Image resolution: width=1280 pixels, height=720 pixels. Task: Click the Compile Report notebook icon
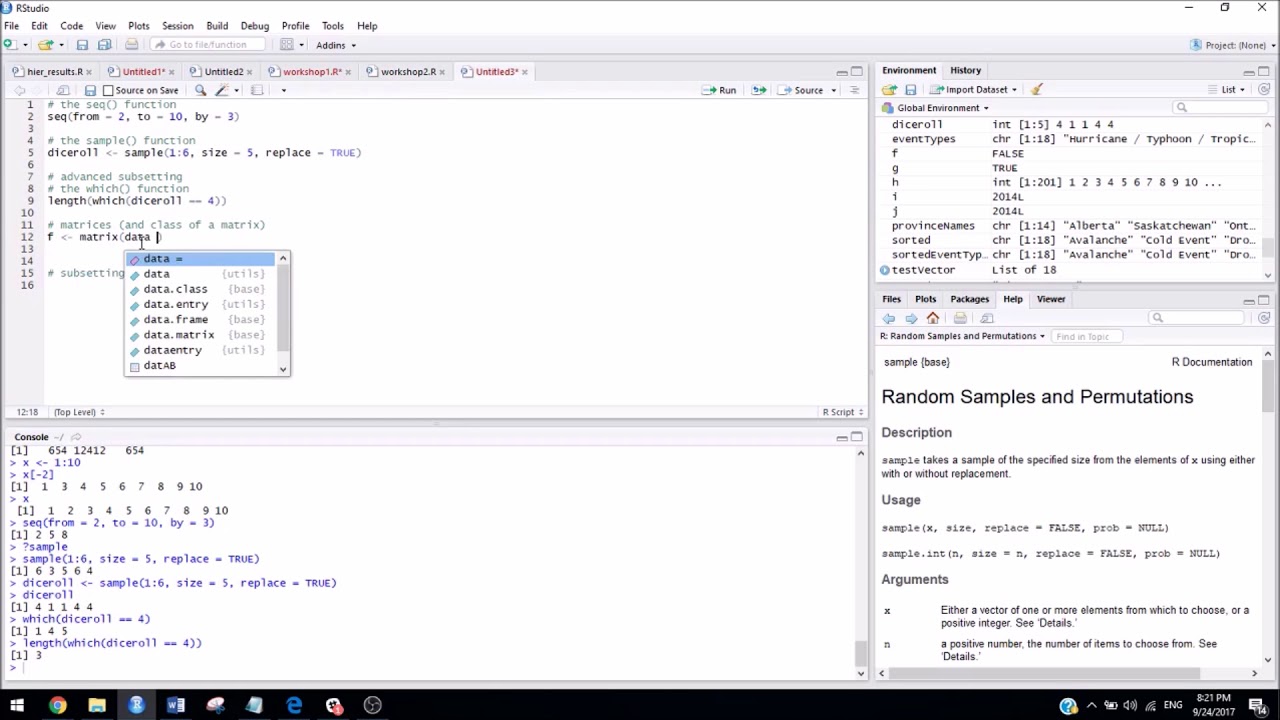[257, 90]
